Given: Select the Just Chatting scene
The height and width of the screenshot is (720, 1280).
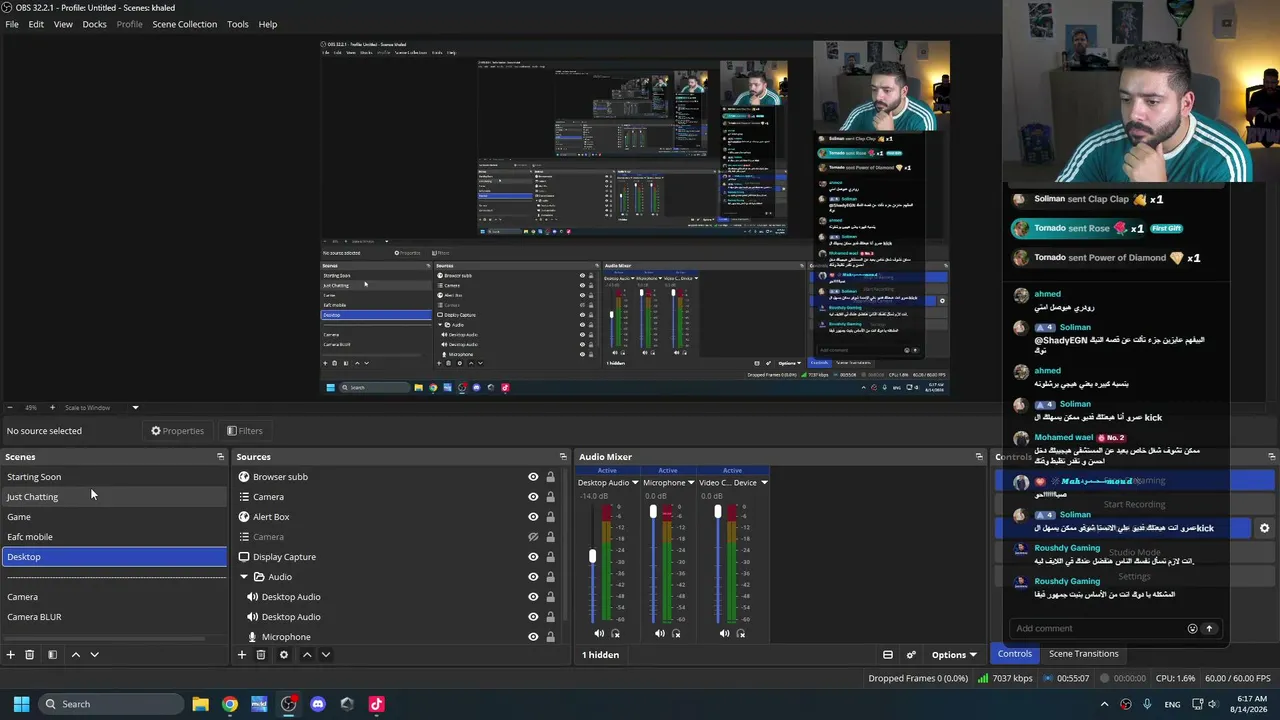Looking at the screenshot, I should pyautogui.click(x=114, y=497).
